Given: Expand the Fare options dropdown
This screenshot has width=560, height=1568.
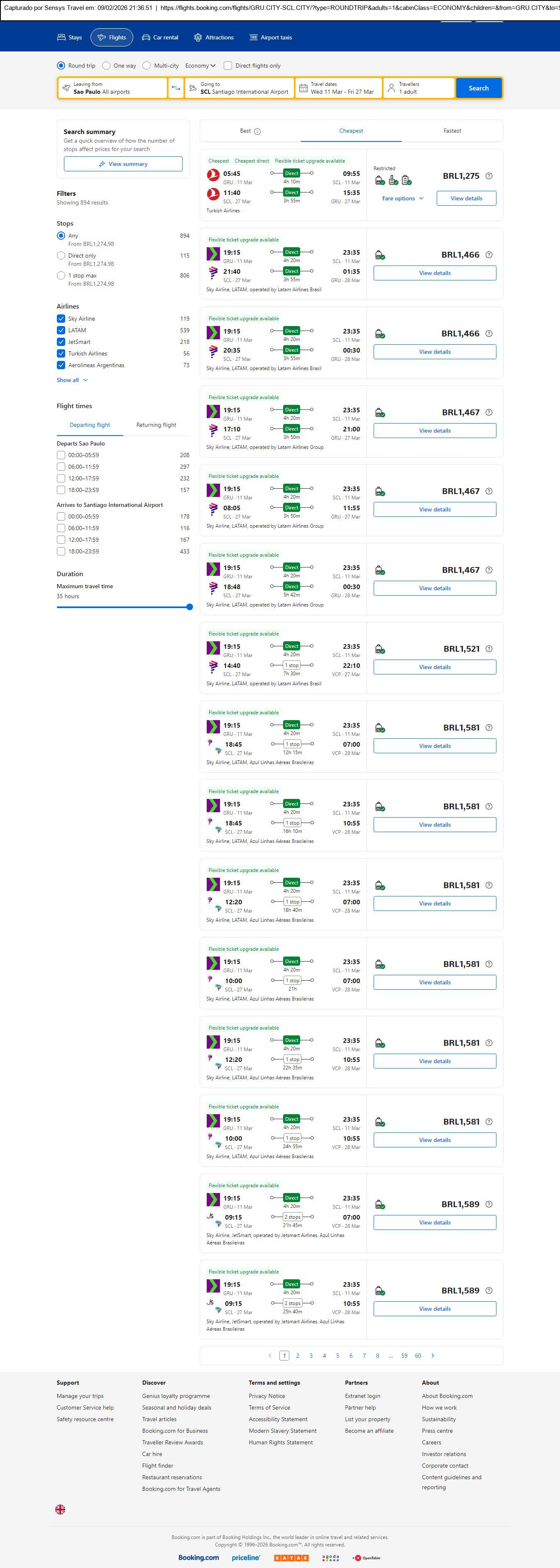Looking at the screenshot, I should coord(402,198).
